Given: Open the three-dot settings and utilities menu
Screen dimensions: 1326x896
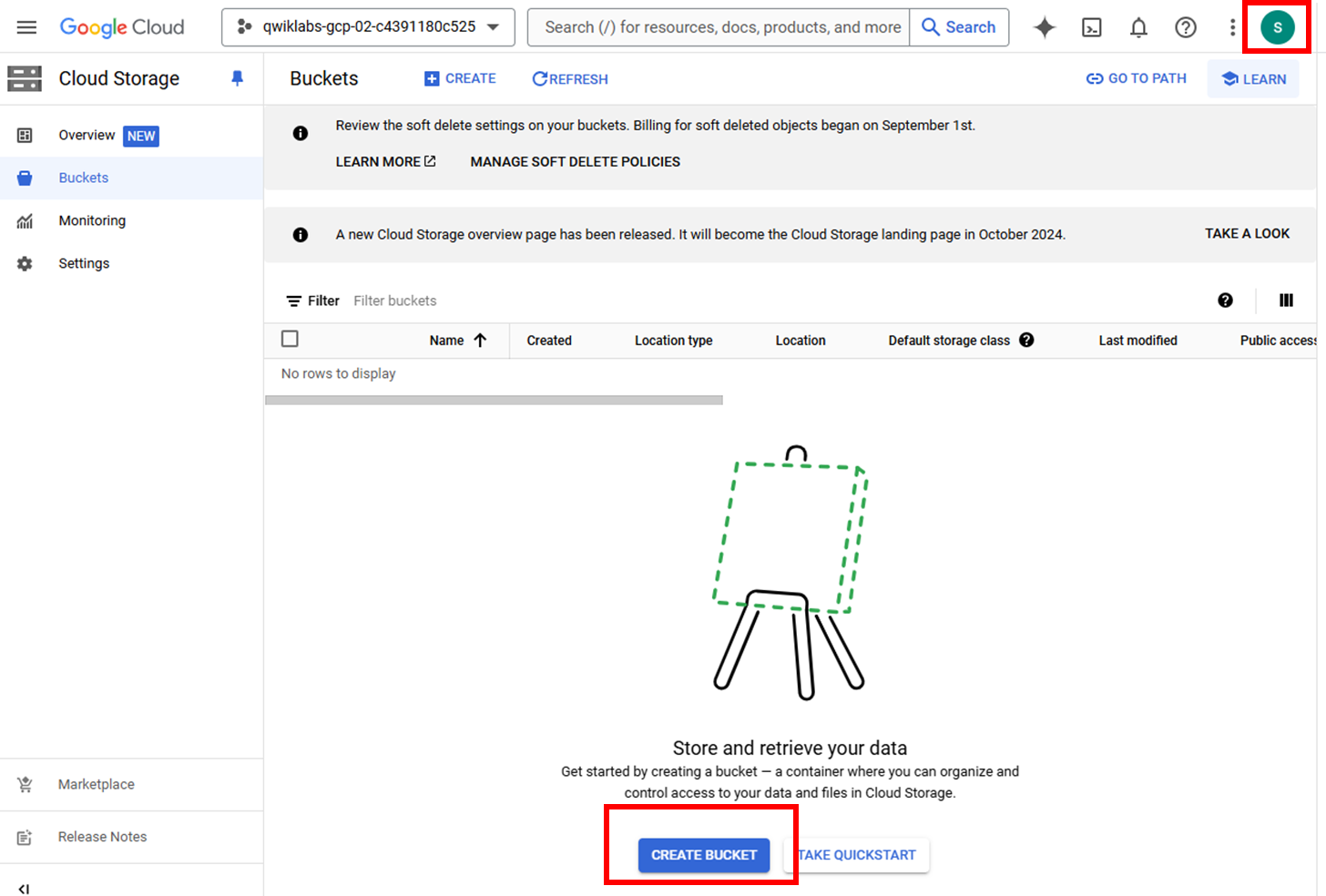Looking at the screenshot, I should point(1232,27).
